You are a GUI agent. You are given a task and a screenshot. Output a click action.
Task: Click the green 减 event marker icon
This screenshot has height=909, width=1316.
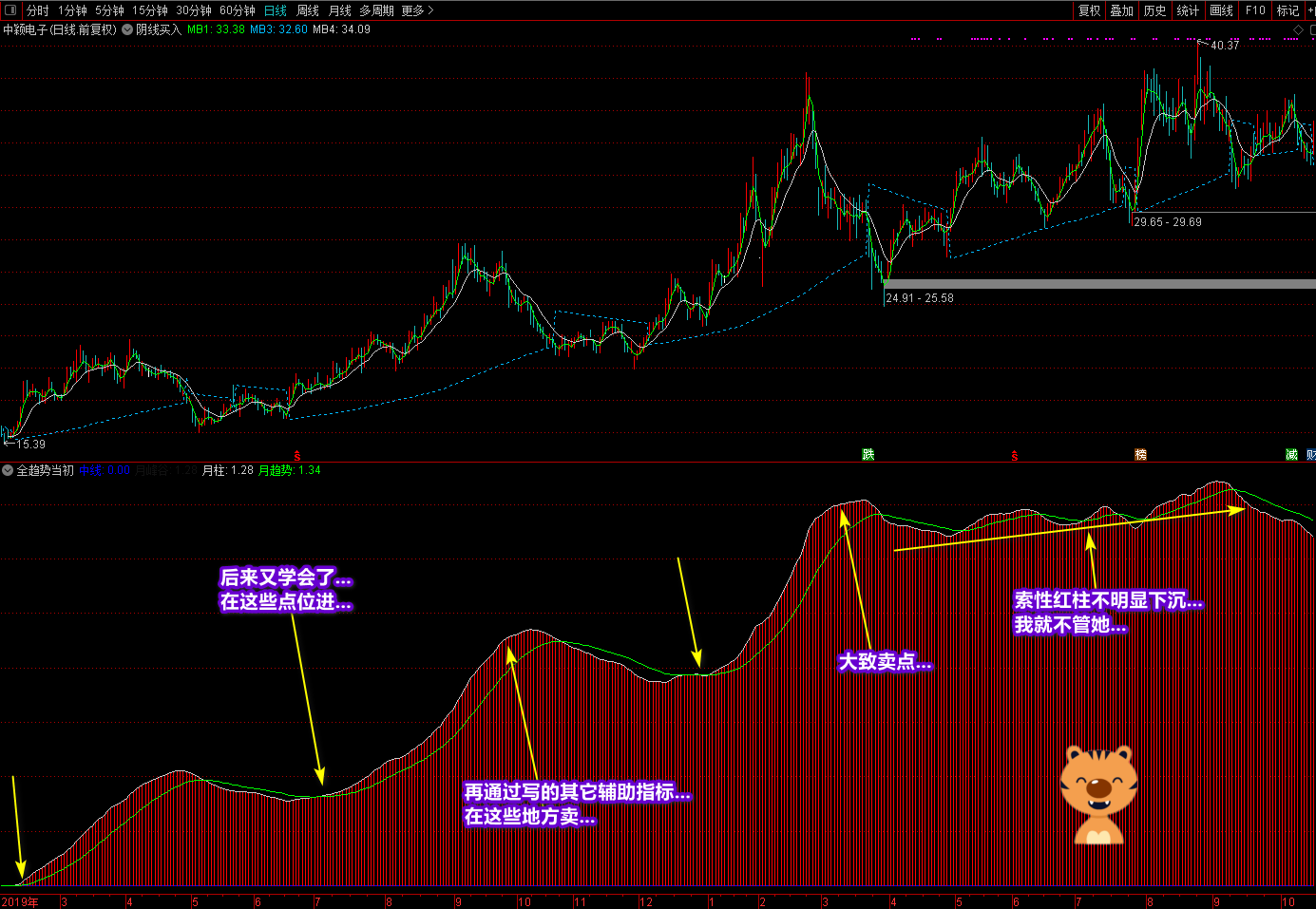click(1291, 455)
